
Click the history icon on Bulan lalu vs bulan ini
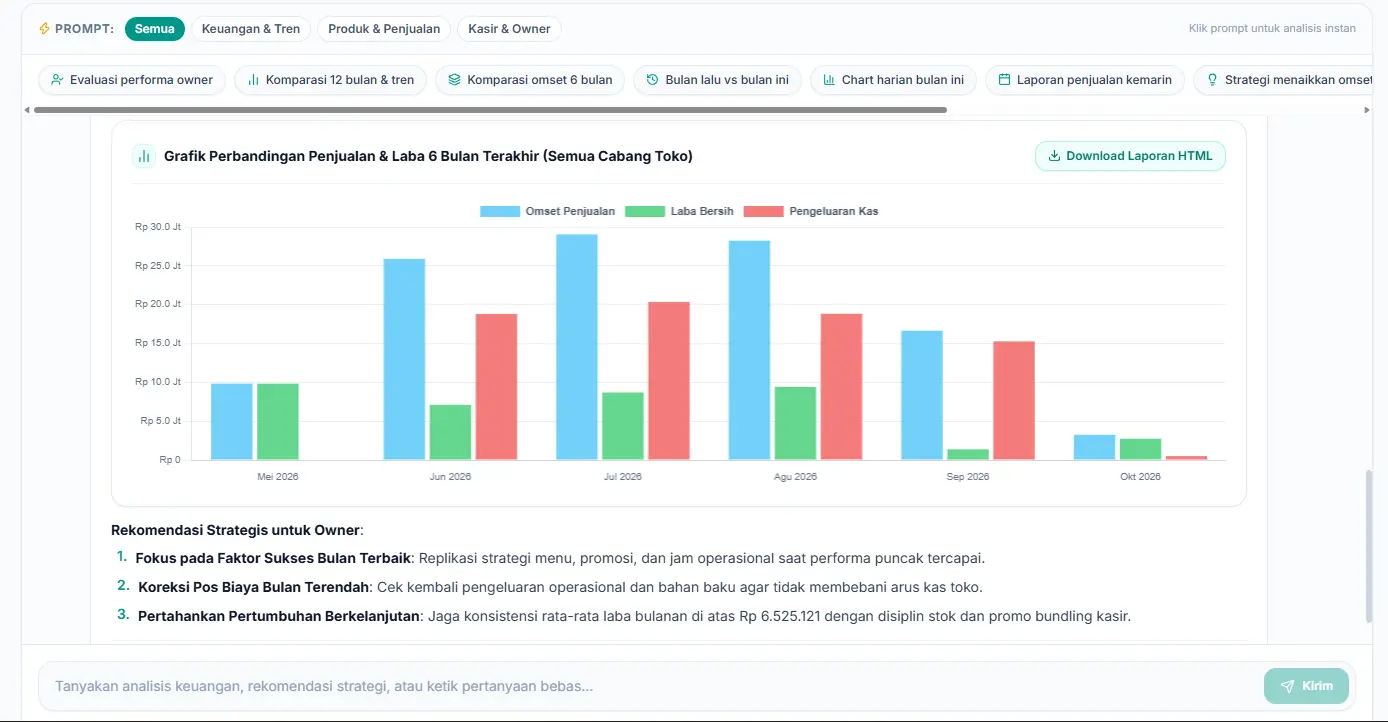[x=652, y=80]
